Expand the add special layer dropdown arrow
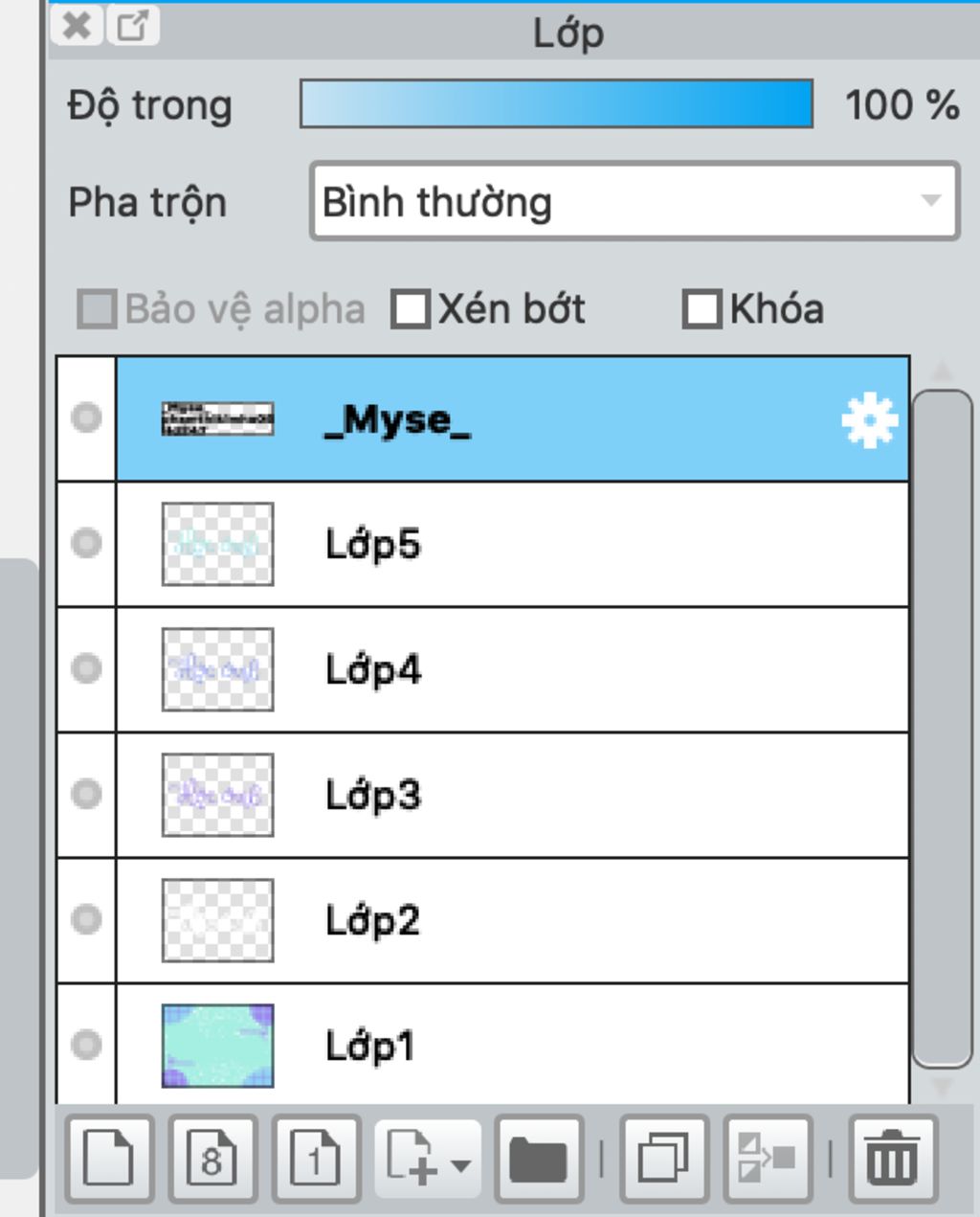Screen dimensions: 980x1217 point(460,1165)
